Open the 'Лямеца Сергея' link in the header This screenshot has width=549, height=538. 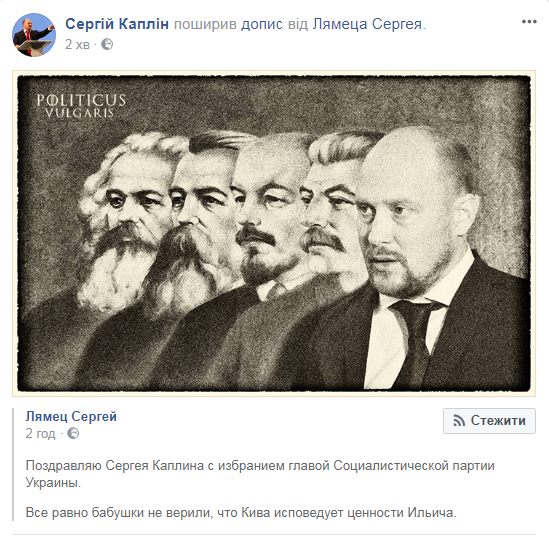click(x=367, y=24)
